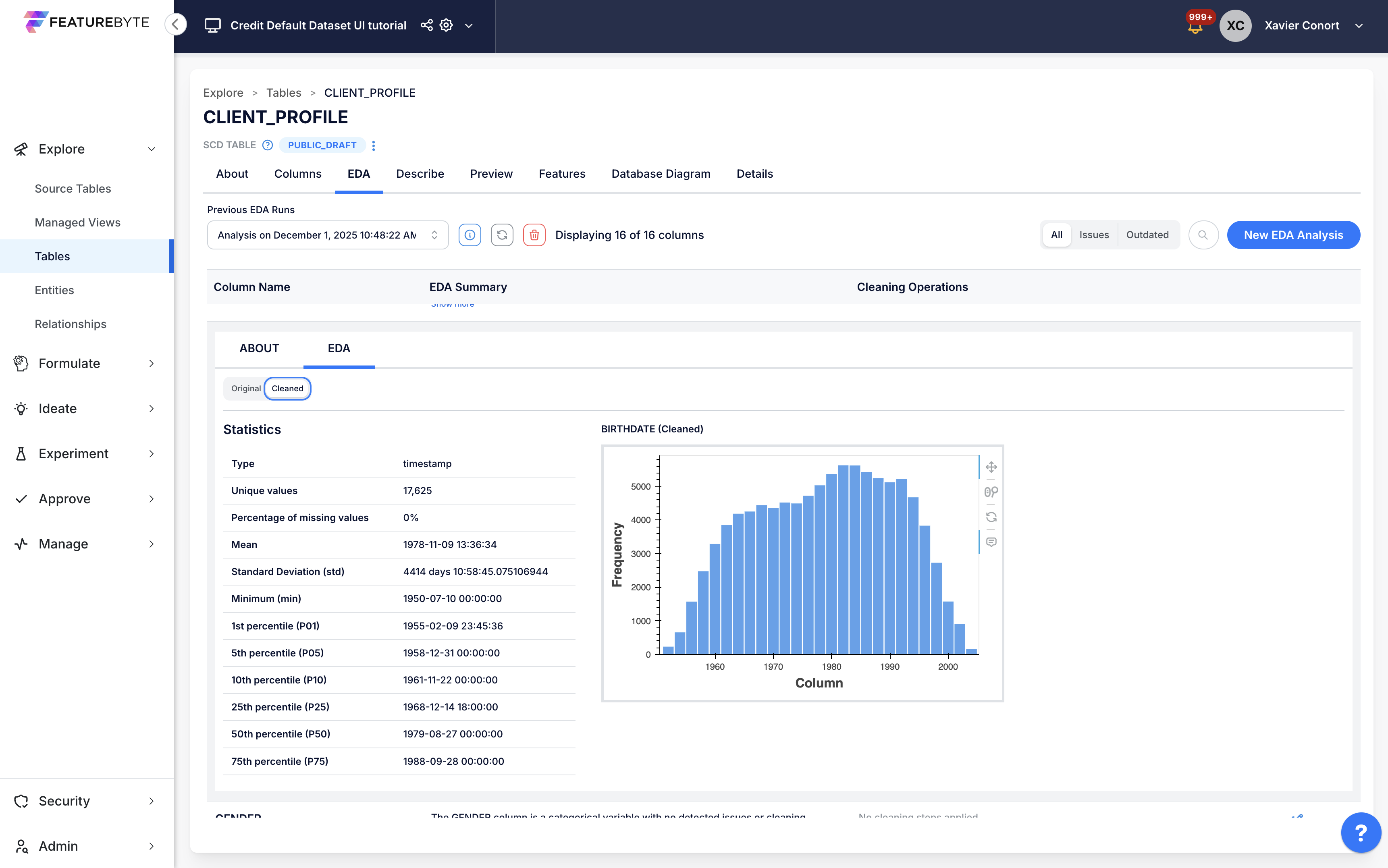Reset the histogram chart view
The height and width of the screenshot is (868, 1388).
tap(991, 517)
